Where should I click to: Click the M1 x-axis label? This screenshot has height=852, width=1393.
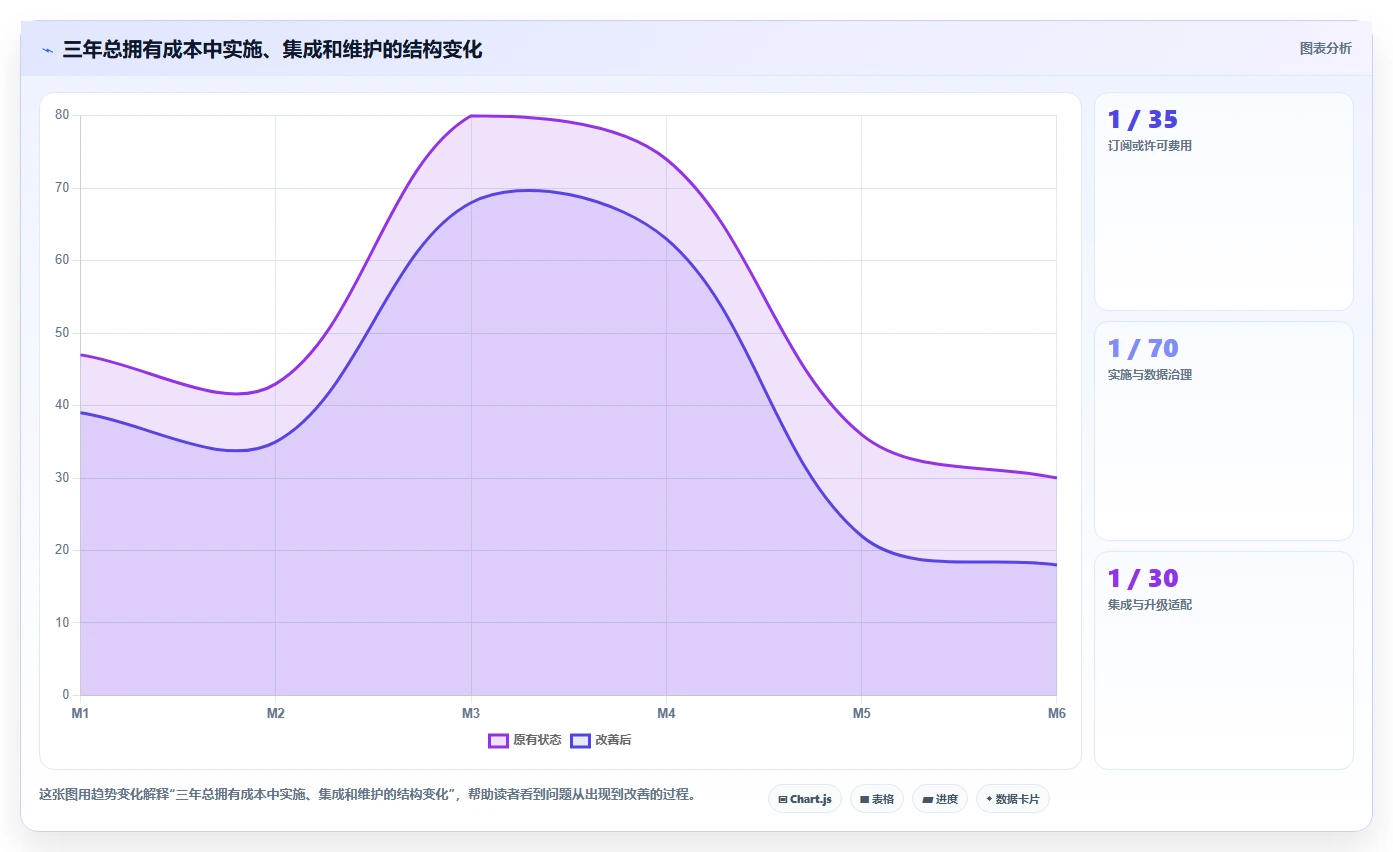(80, 713)
